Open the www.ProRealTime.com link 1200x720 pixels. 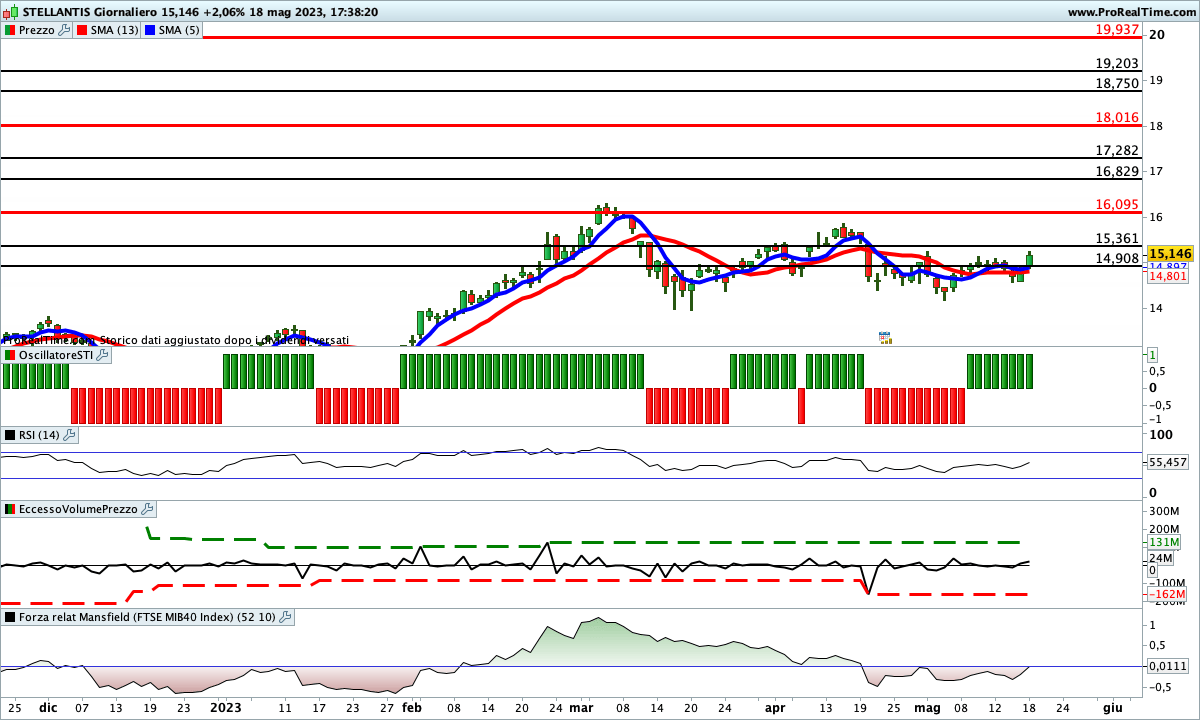click(1131, 12)
